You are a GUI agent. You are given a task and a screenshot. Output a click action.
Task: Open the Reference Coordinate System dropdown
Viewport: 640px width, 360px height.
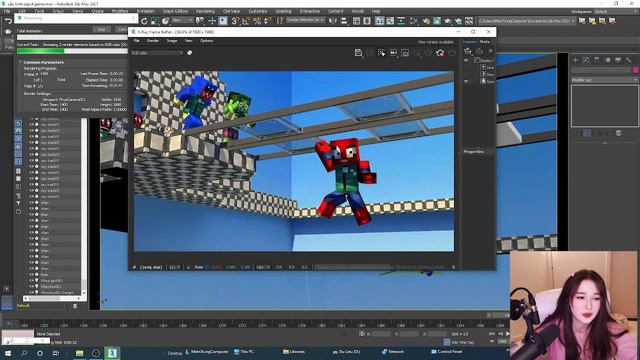coord(182,20)
